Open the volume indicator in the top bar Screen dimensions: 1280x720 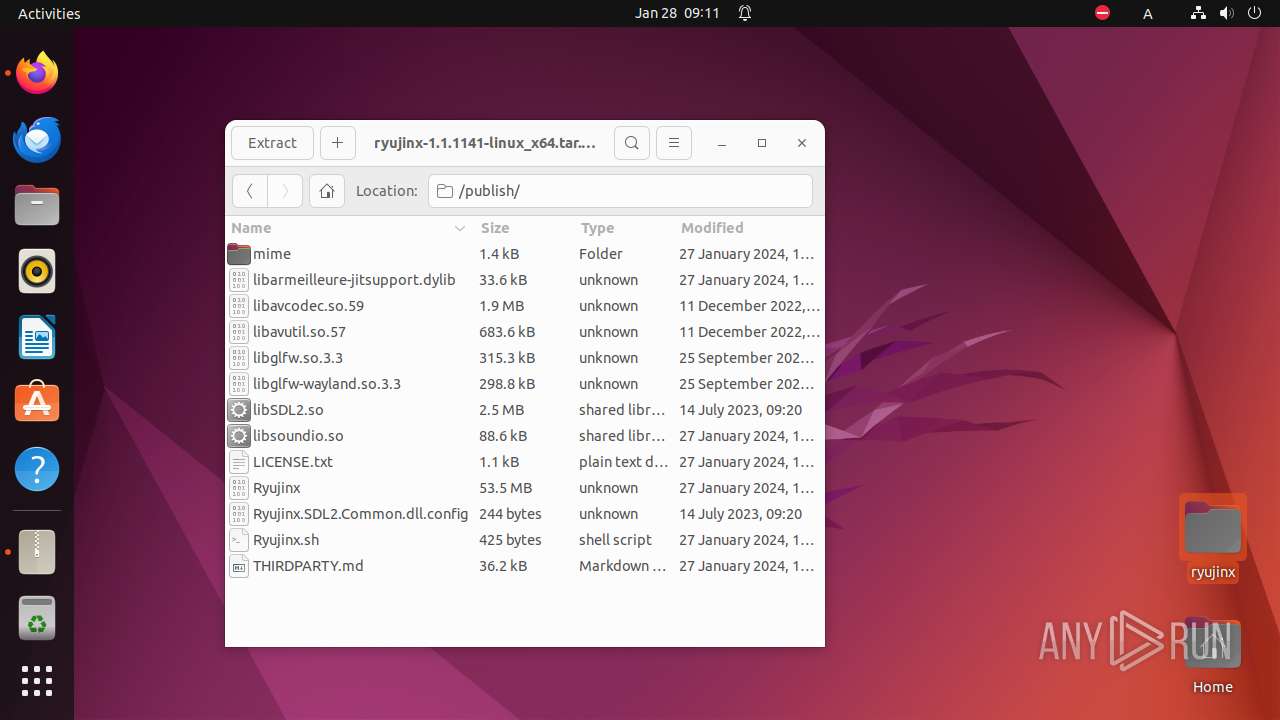1226,13
